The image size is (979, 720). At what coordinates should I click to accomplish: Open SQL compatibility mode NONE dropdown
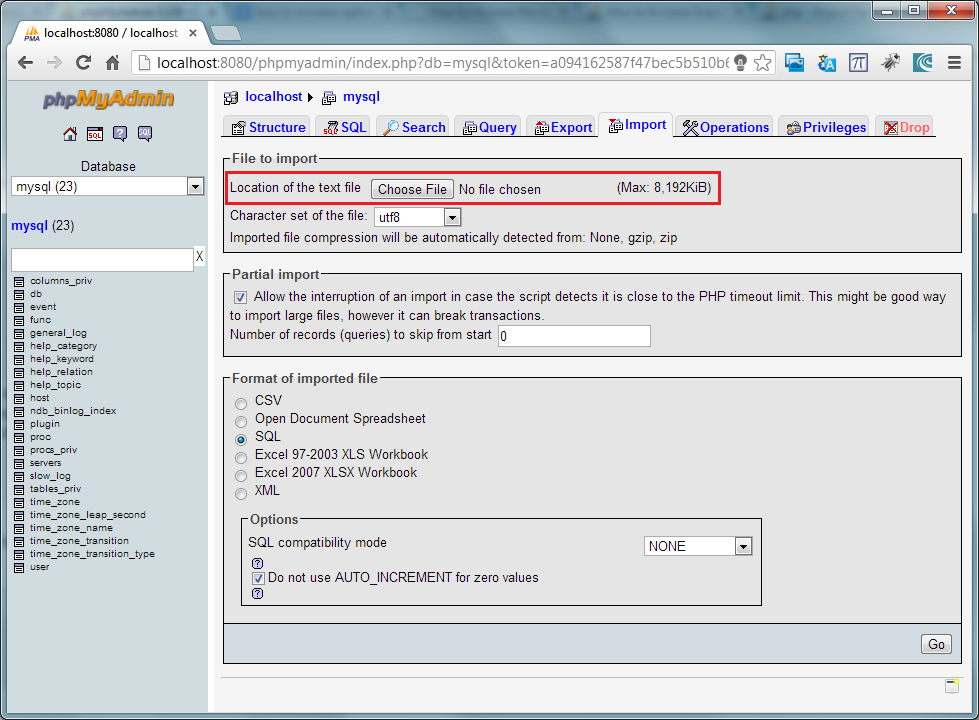pyautogui.click(x=698, y=546)
